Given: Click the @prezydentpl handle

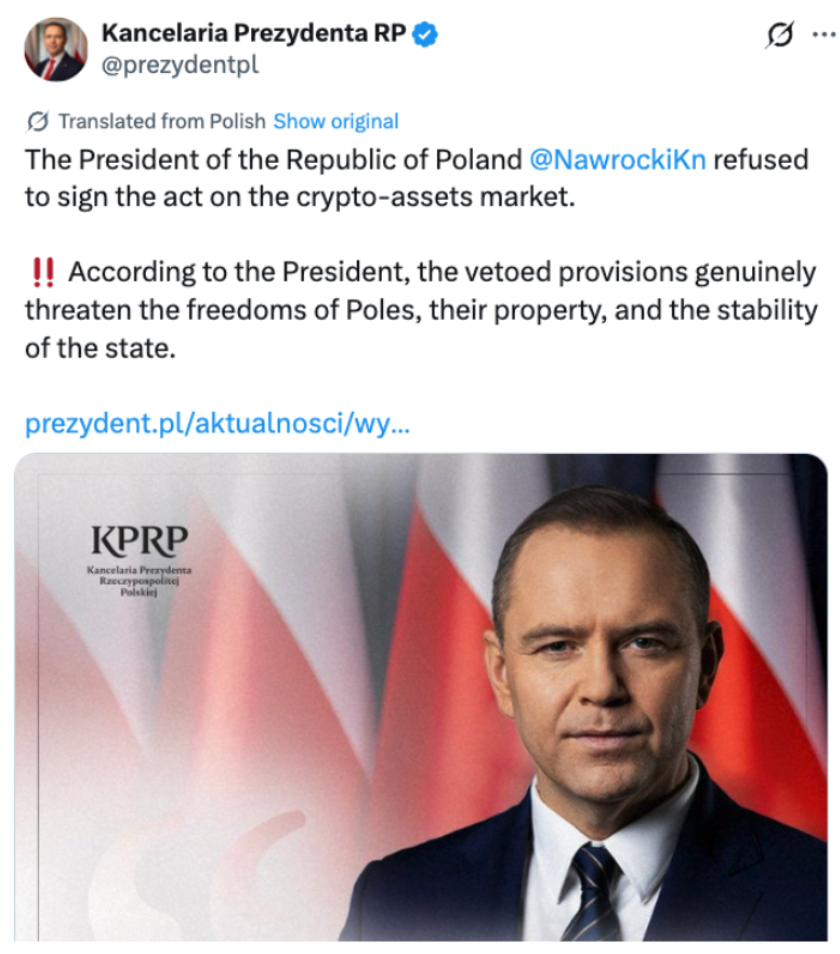Looking at the screenshot, I should 180,67.
